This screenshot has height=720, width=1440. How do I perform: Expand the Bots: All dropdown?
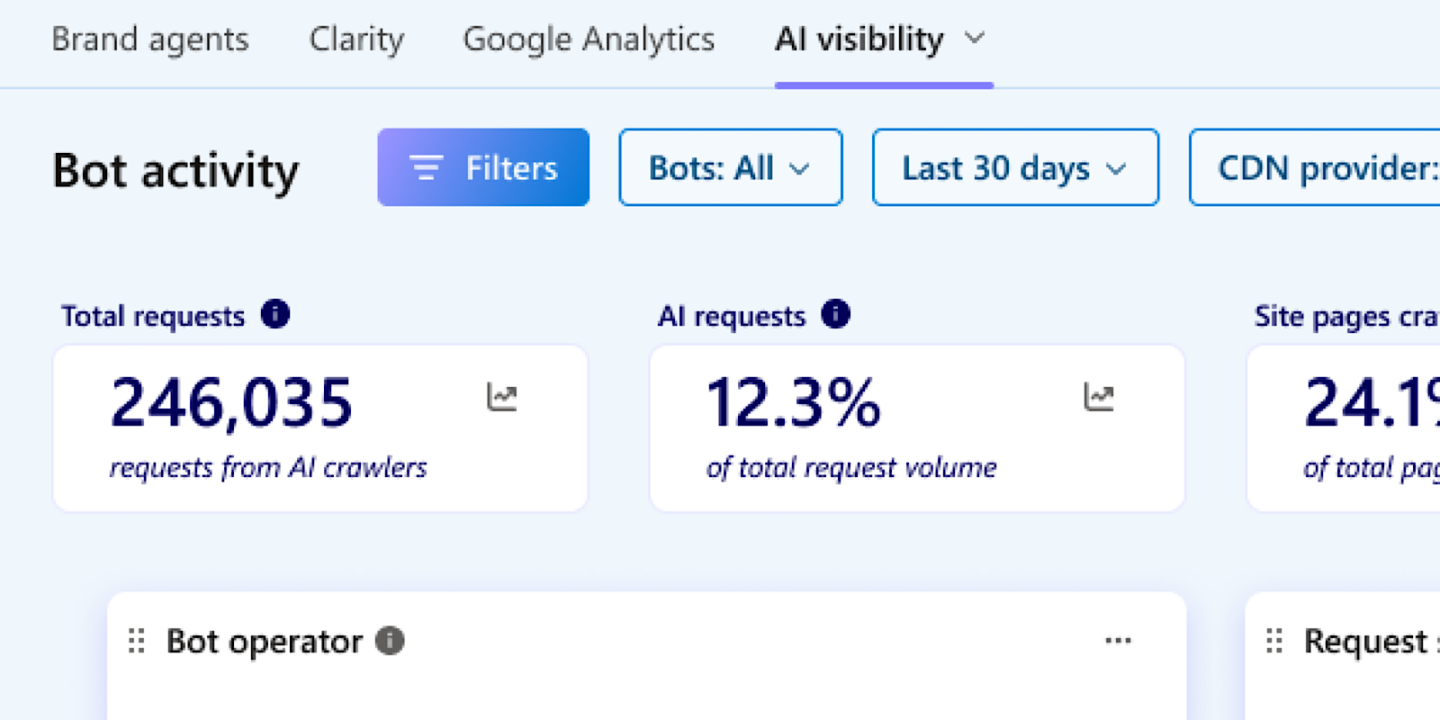pos(730,168)
